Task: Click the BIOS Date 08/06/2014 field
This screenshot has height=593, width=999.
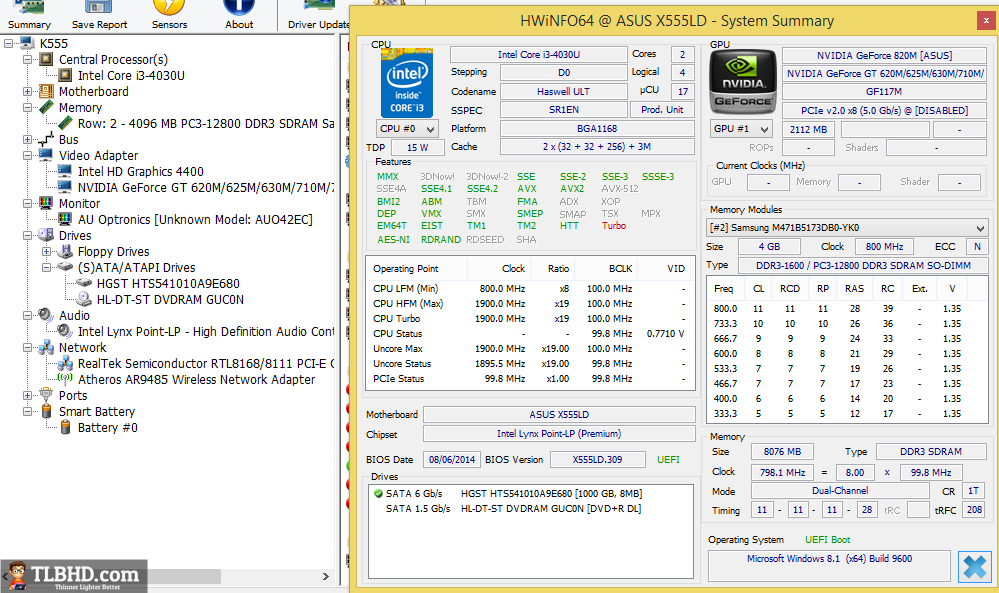Action: (452, 459)
